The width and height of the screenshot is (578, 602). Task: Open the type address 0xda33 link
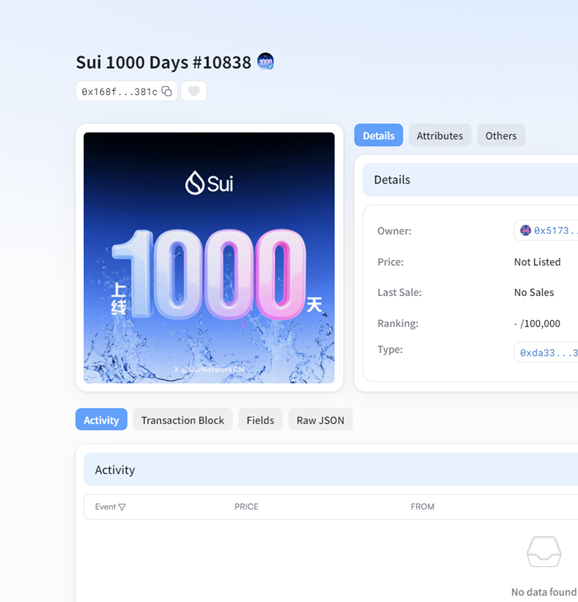548,352
